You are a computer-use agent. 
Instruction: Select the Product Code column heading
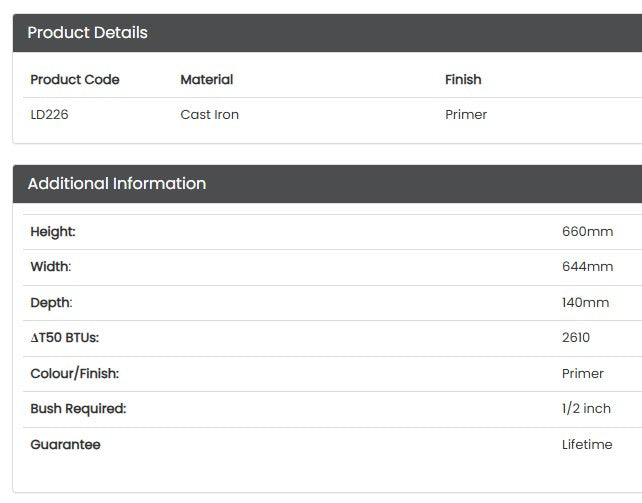point(75,80)
